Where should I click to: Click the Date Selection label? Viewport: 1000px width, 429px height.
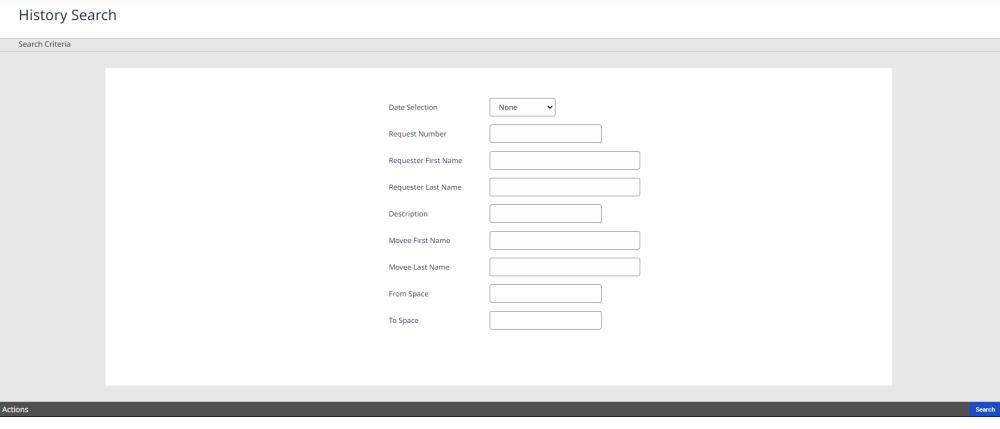[413, 107]
